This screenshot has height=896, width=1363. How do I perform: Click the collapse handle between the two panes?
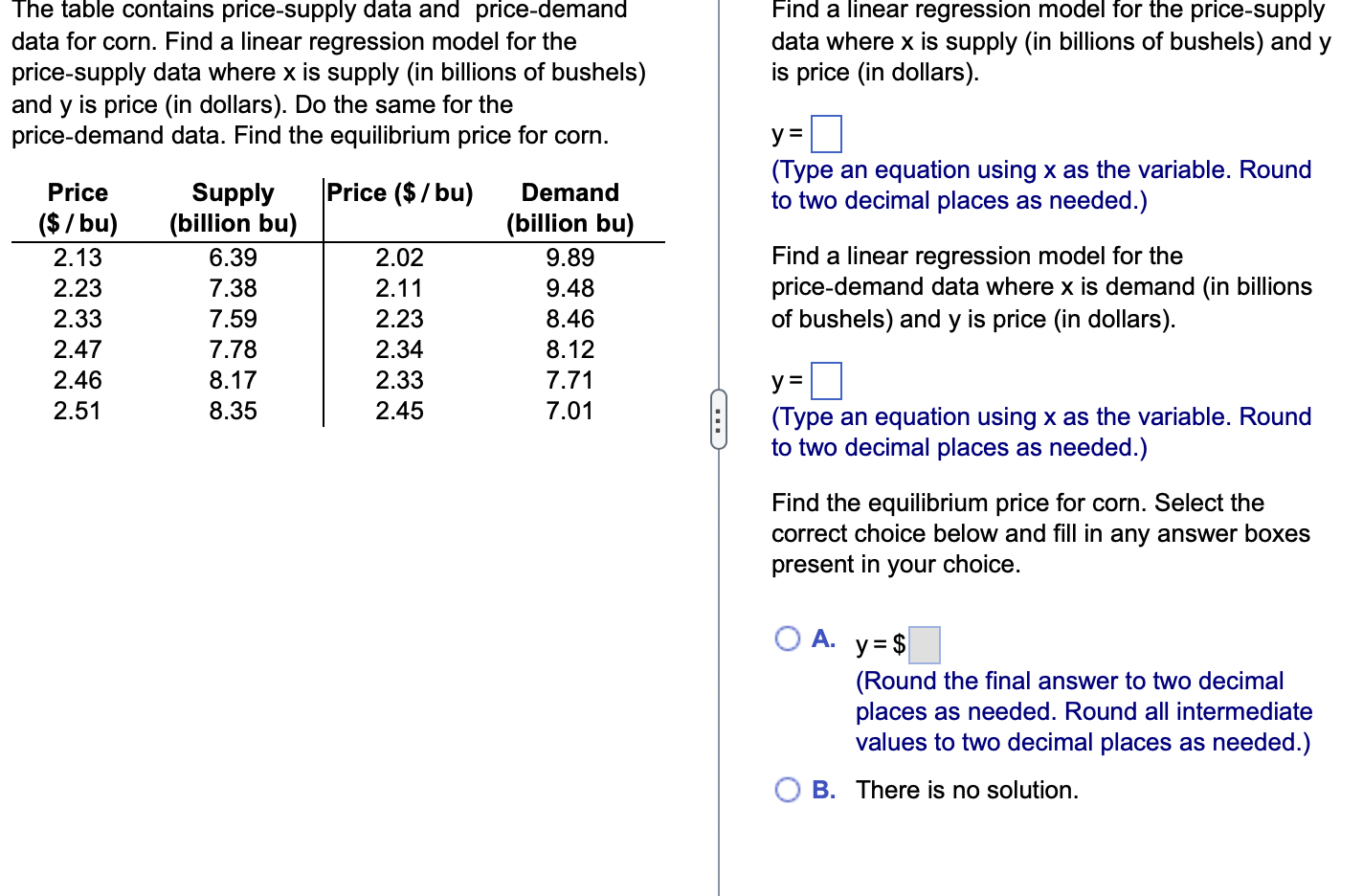[719, 418]
